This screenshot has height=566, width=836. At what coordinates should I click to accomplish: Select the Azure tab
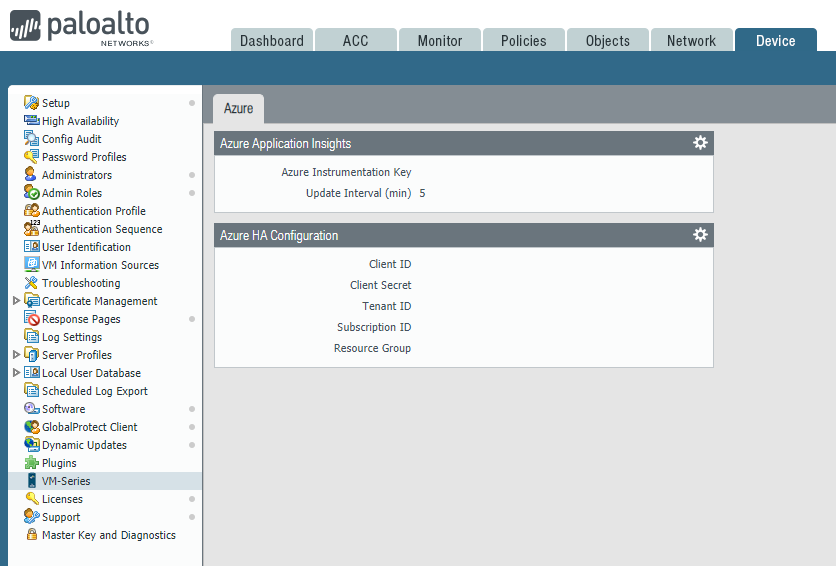238,108
